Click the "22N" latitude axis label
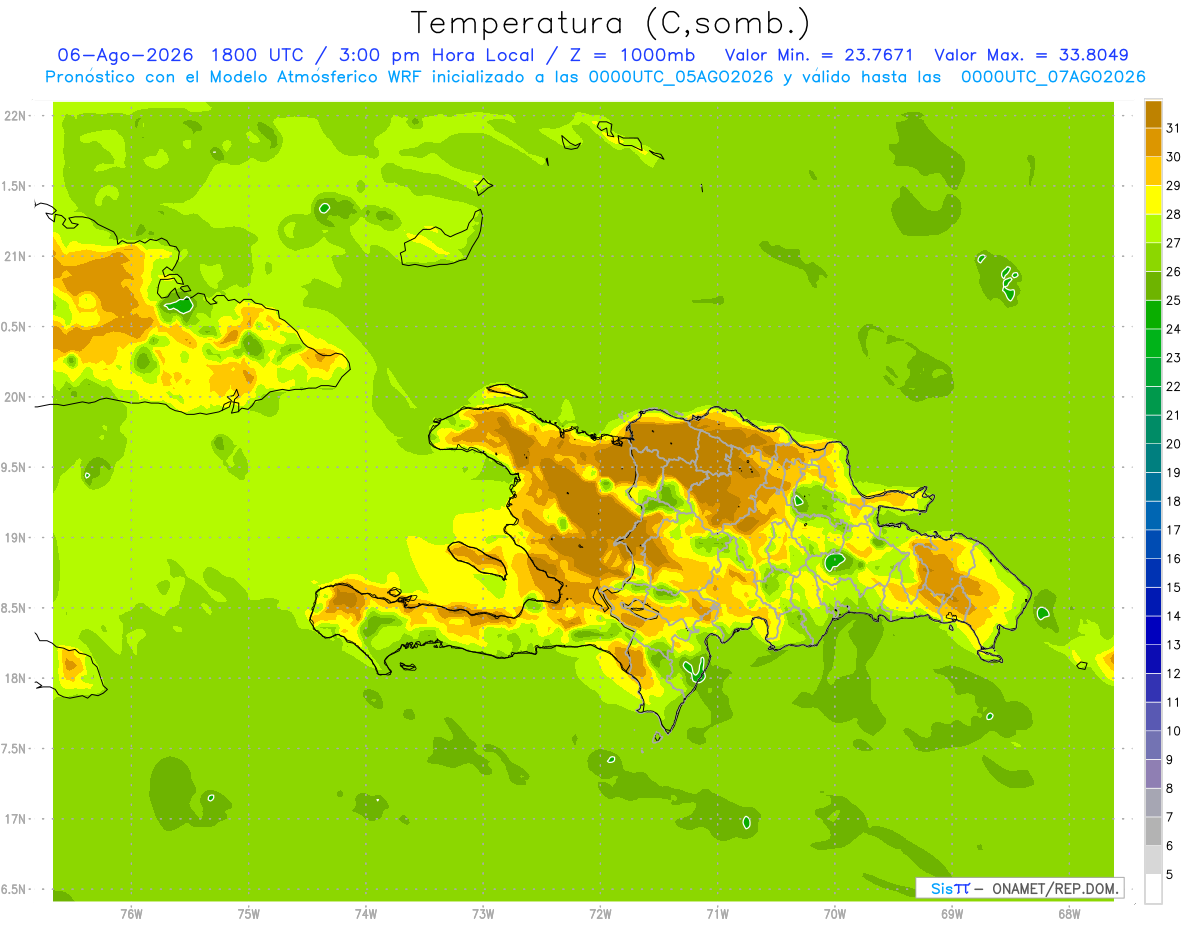 (17, 115)
